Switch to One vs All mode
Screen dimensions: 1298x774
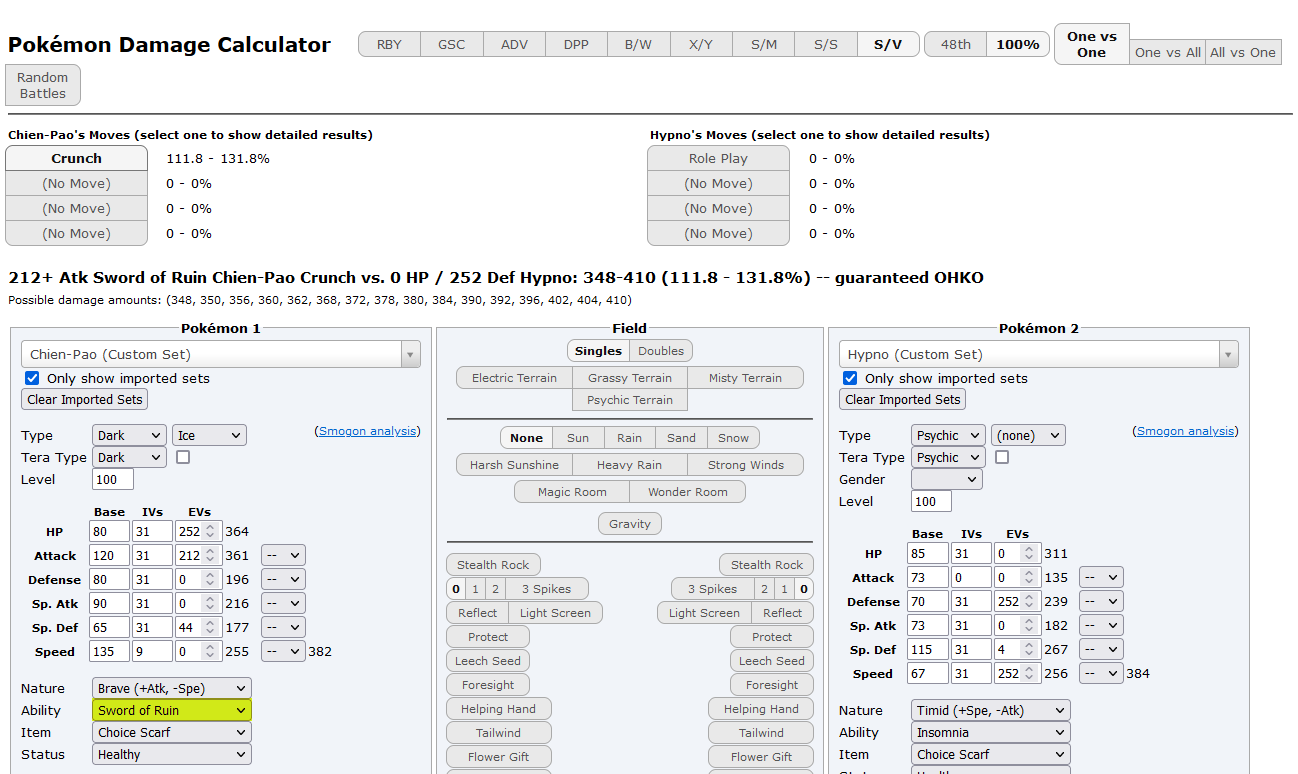click(1167, 52)
